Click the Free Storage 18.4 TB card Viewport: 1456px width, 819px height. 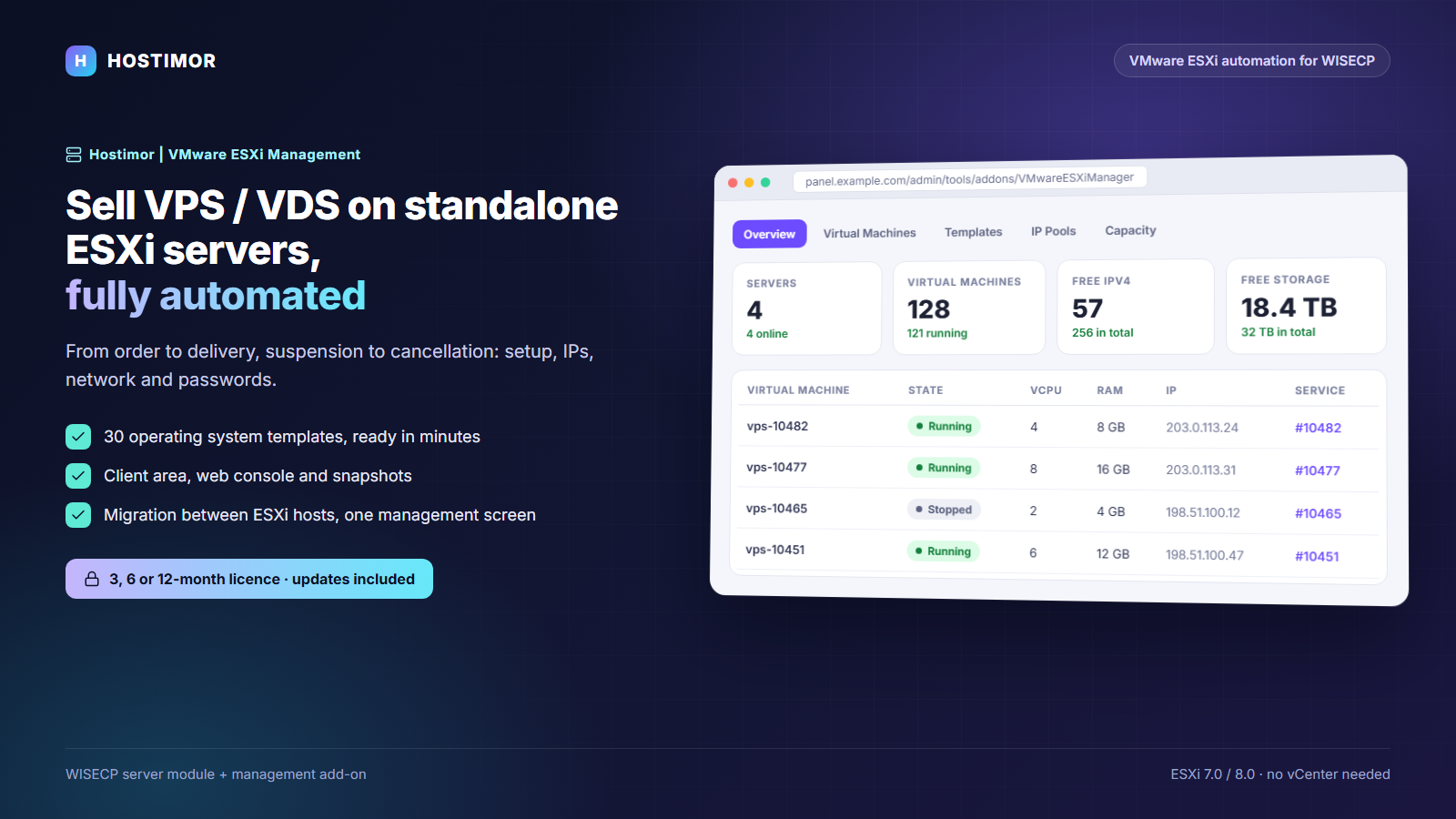pyautogui.click(x=1306, y=306)
